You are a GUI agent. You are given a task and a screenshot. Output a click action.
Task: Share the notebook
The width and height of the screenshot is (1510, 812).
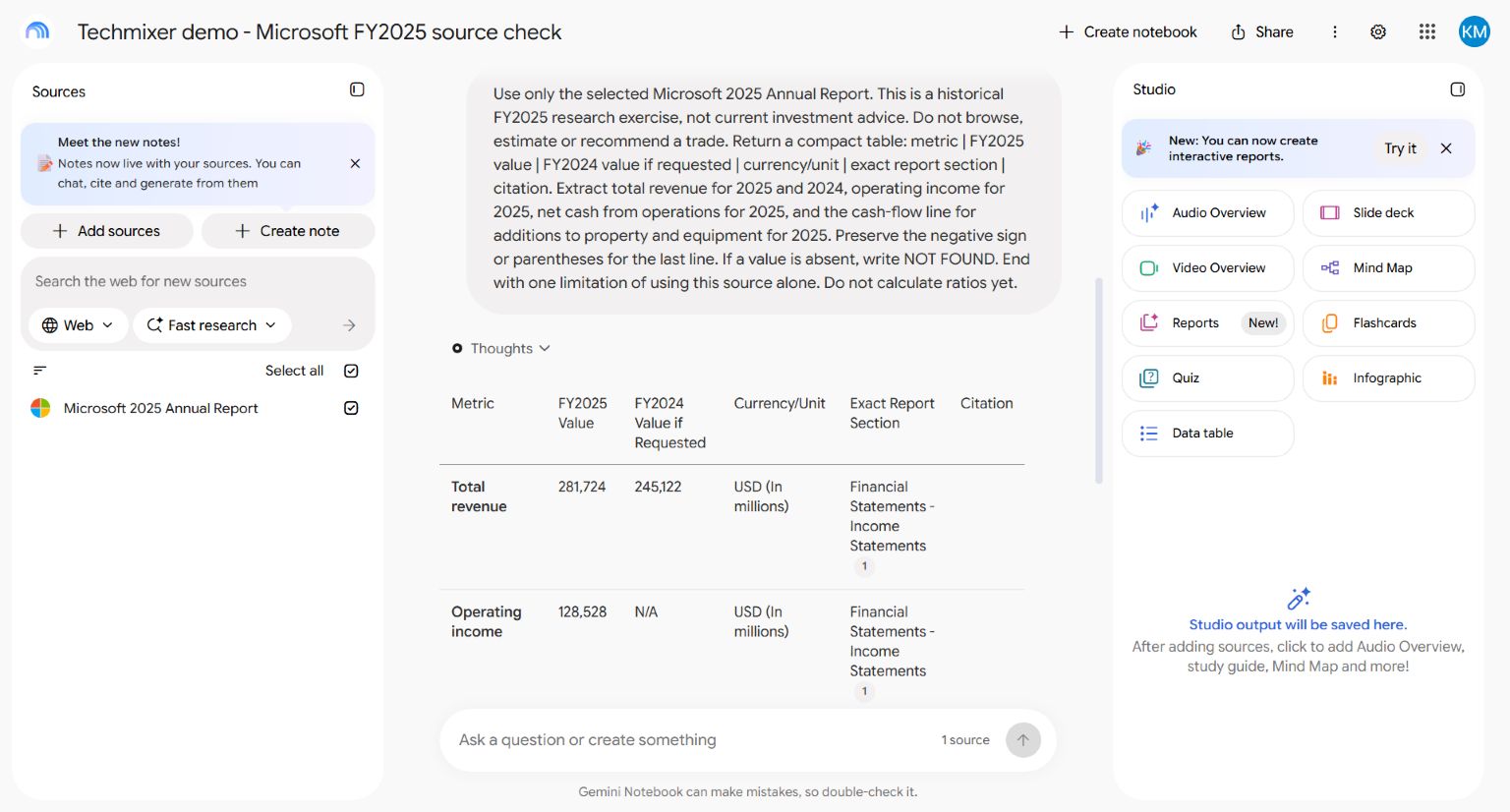pos(1262,31)
